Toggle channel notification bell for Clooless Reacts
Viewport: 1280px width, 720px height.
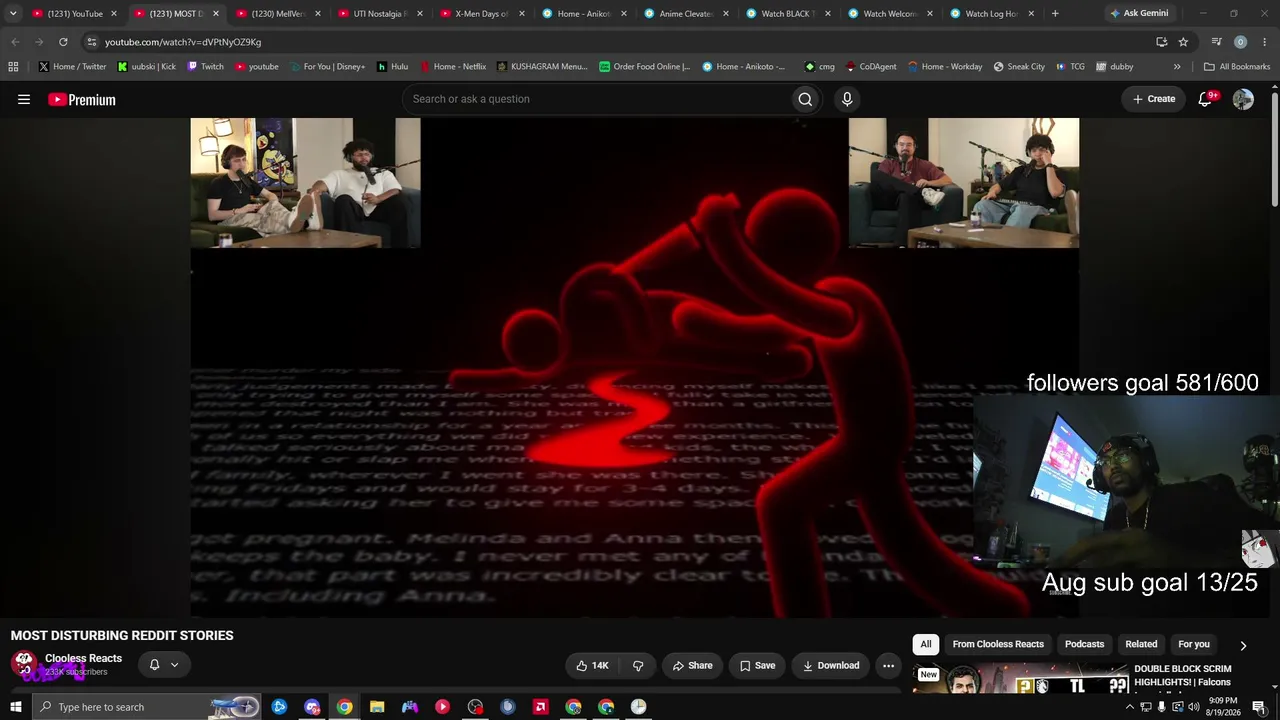pyautogui.click(x=164, y=664)
